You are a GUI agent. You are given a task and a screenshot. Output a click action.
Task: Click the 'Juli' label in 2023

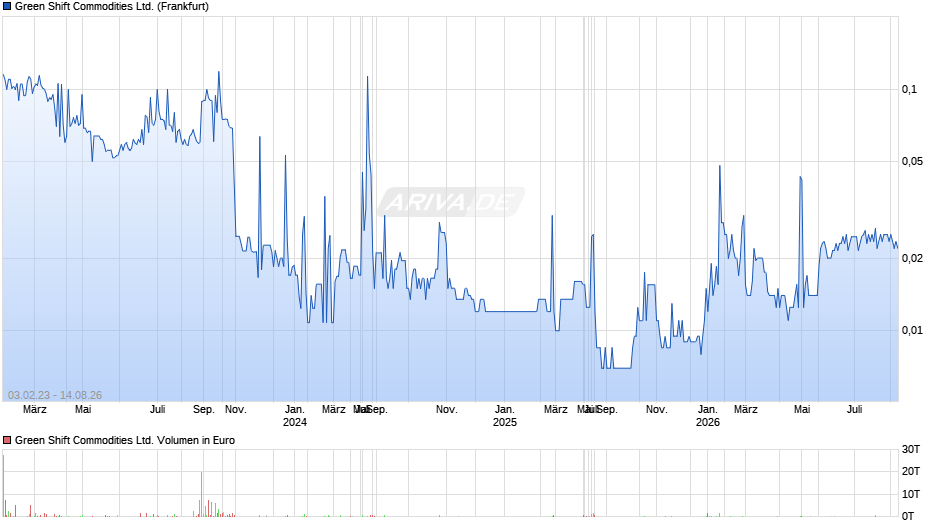pyautogui.click(x=158, y=410)
